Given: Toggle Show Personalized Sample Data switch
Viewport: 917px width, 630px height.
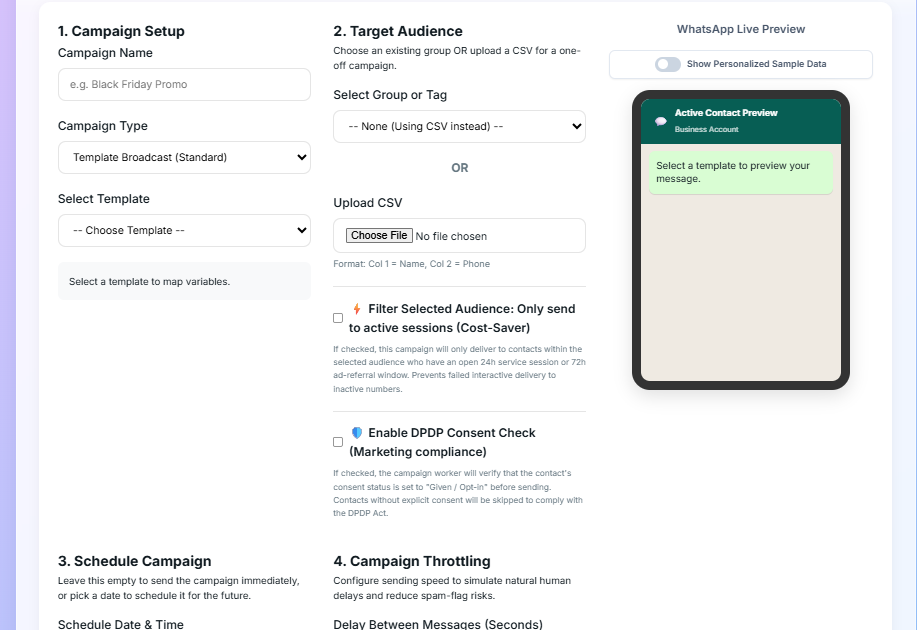Looking at the screenshot, I should [x=668, y=64].
